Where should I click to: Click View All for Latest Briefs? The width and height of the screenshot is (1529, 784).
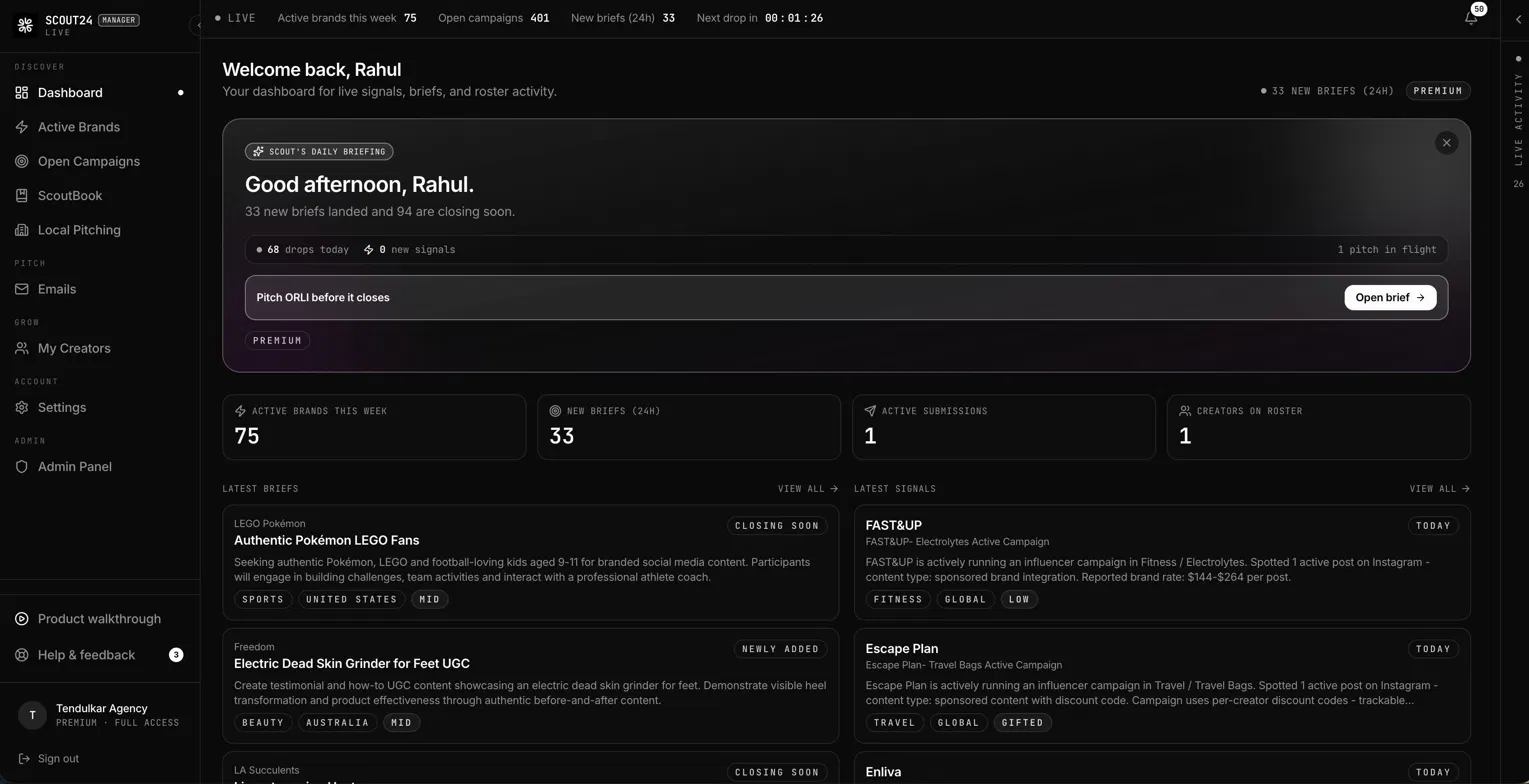pos(808,489)
